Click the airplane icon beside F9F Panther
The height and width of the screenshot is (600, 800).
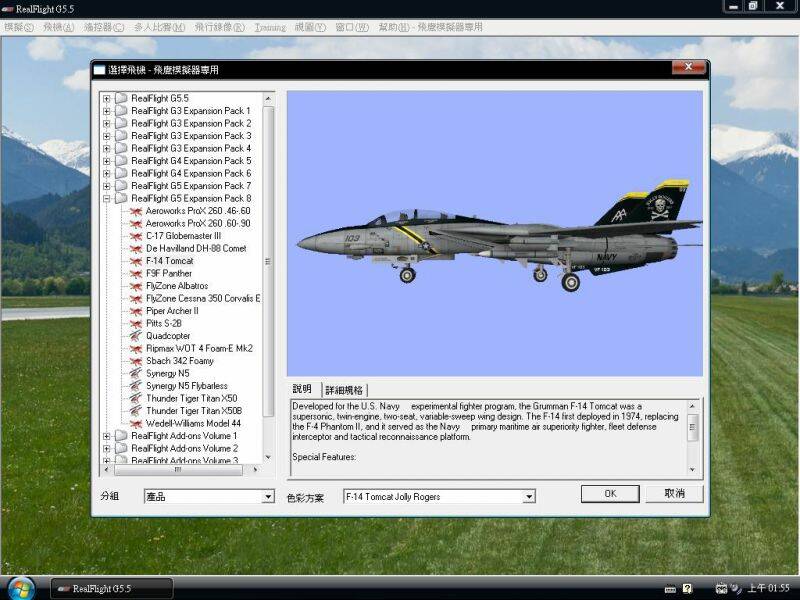click(136, 274)
